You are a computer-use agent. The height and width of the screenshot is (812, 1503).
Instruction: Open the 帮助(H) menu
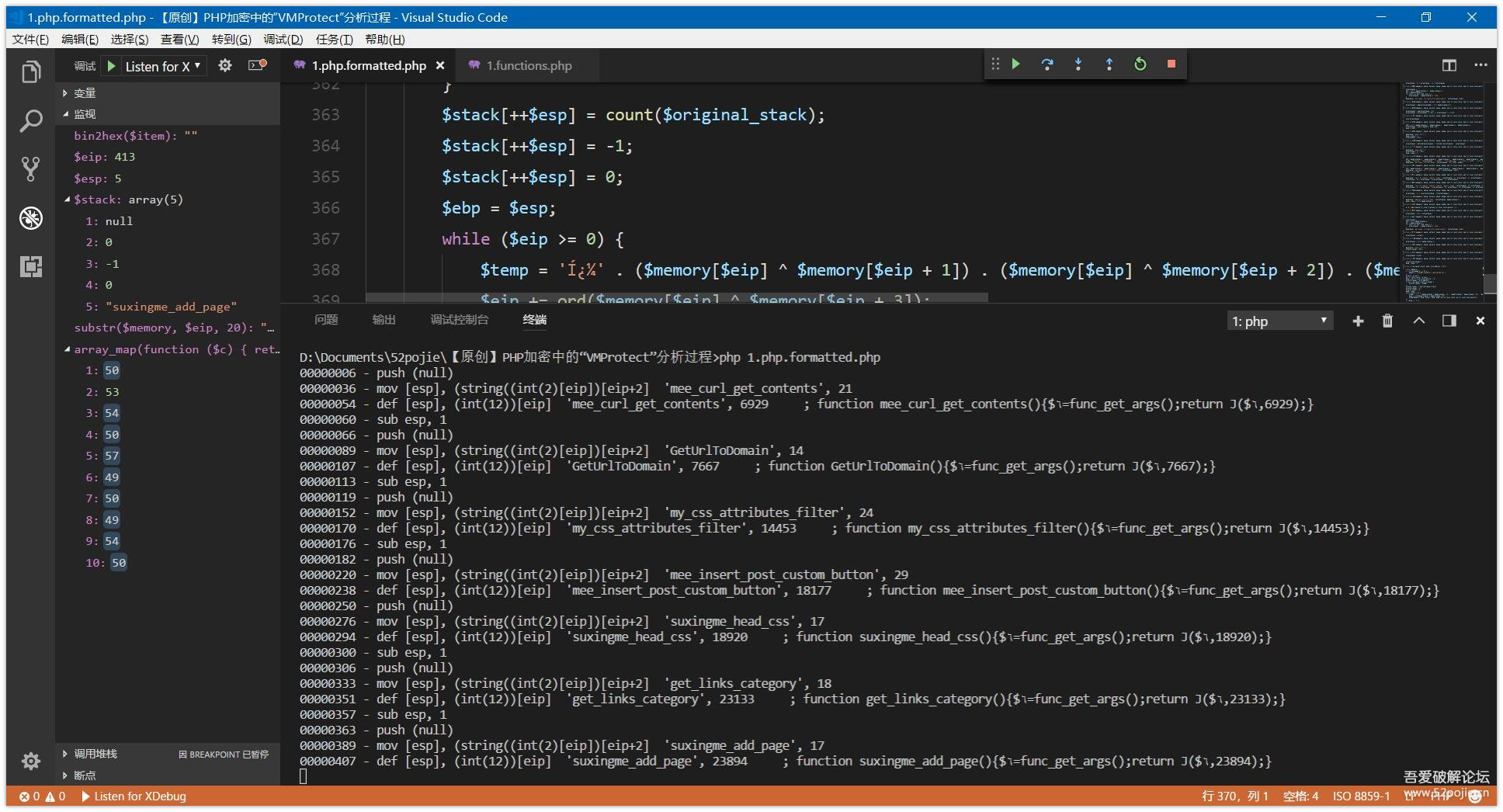tap(385, 40)
